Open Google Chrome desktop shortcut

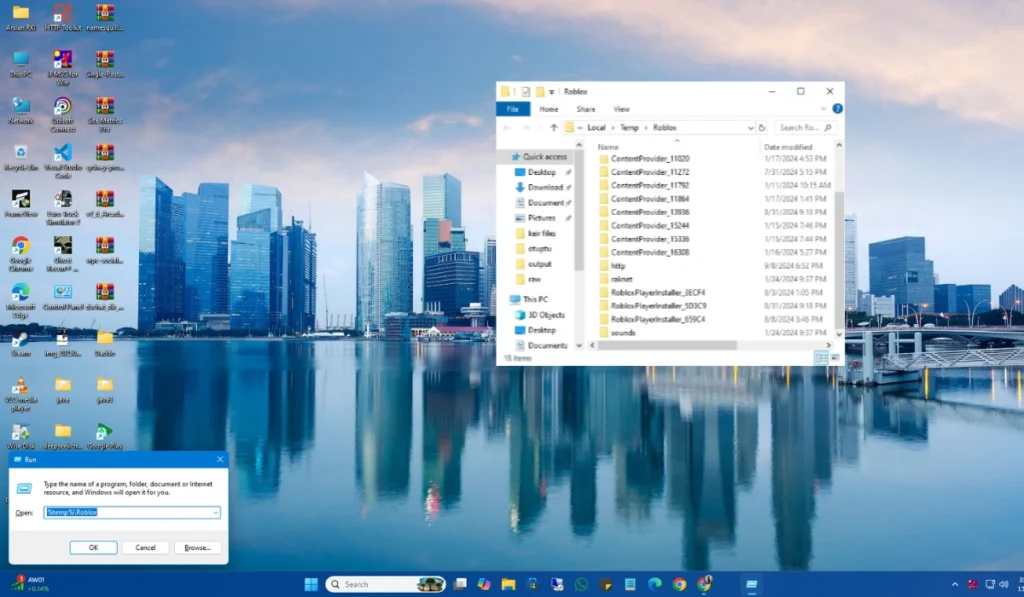[20, 246]
